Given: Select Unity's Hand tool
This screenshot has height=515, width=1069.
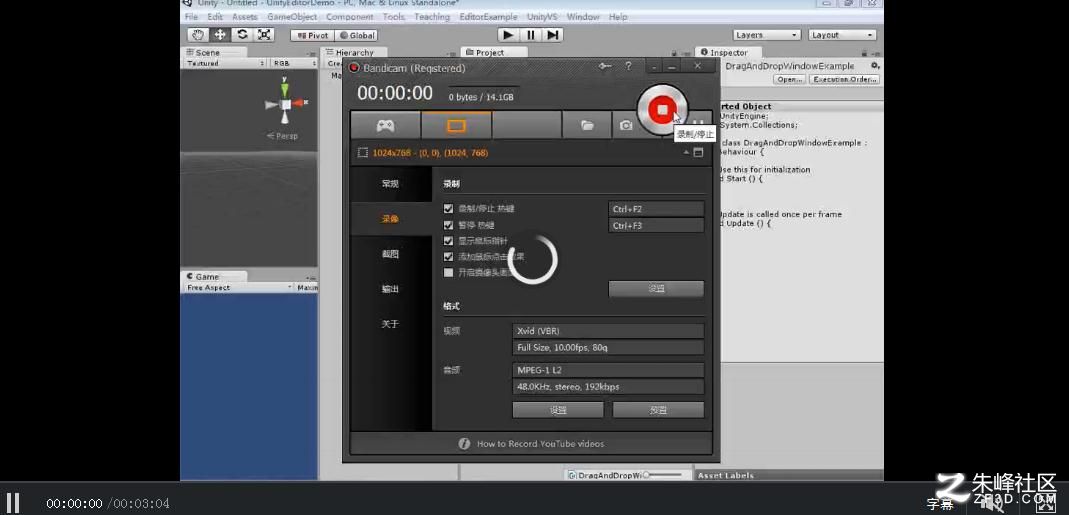Looking at the screenshot, I should 198,35.
